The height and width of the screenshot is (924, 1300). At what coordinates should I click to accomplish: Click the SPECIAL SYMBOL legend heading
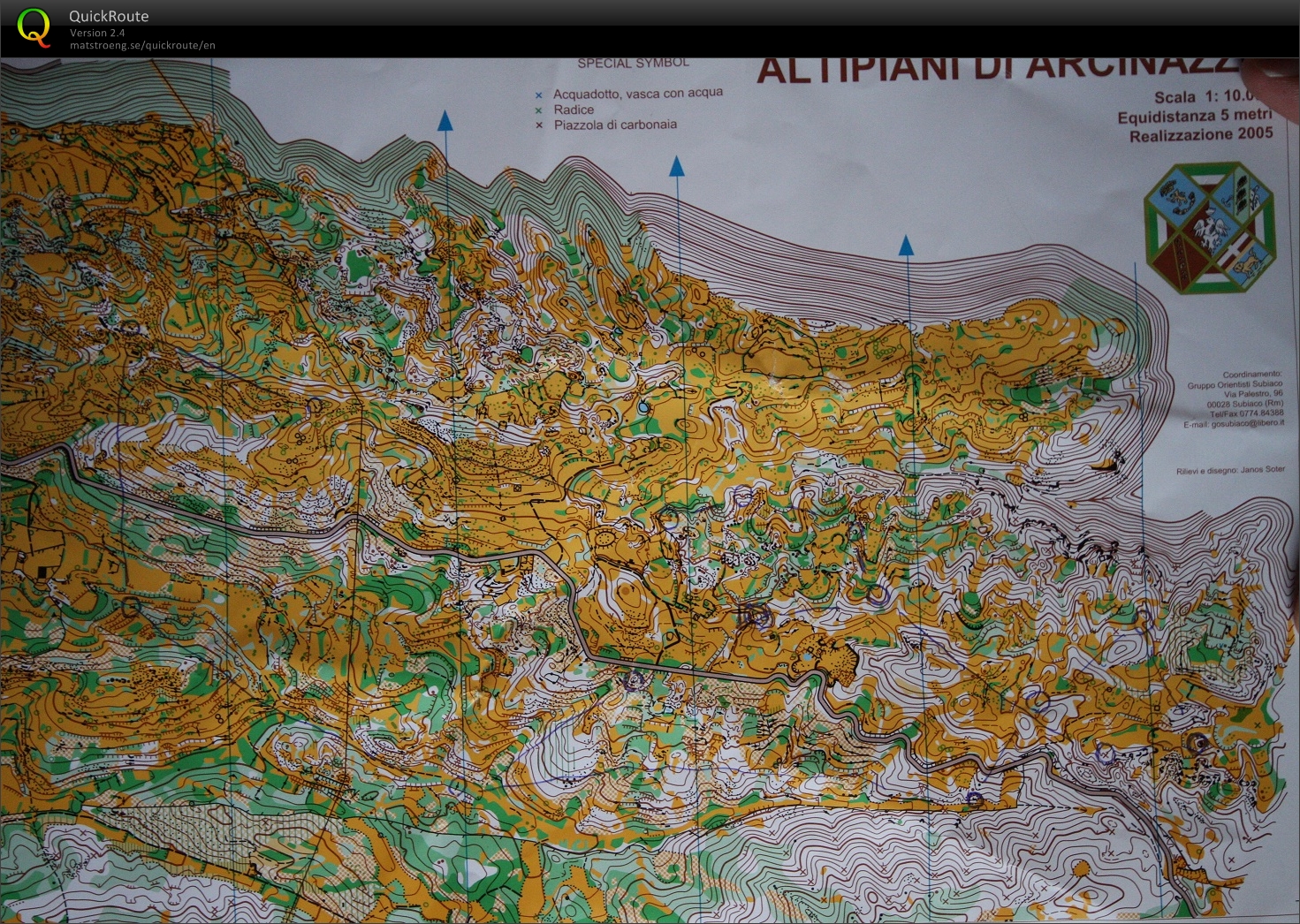pyautogui.click(x=633, y=64)
